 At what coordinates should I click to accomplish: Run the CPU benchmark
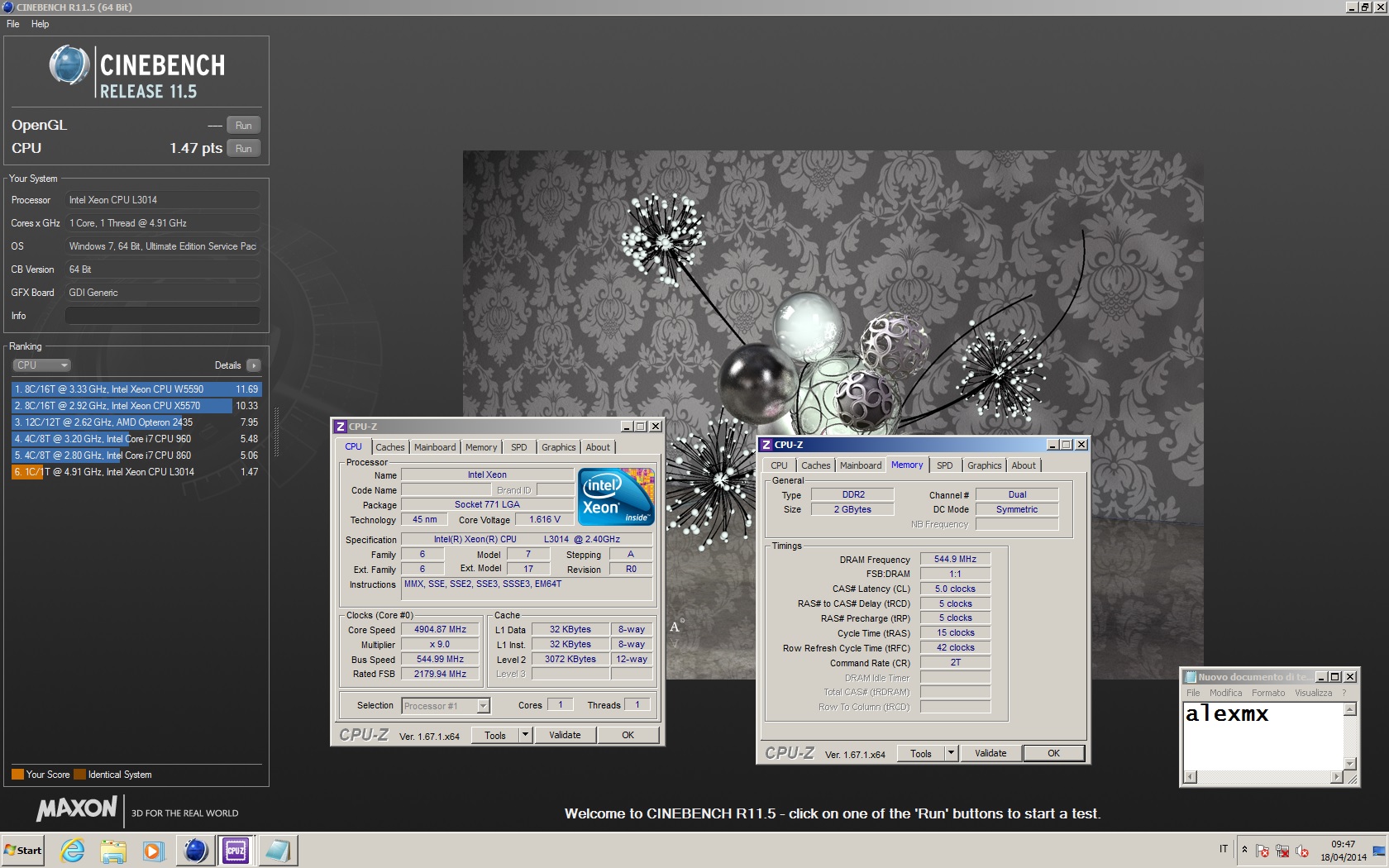pos(243,149)
